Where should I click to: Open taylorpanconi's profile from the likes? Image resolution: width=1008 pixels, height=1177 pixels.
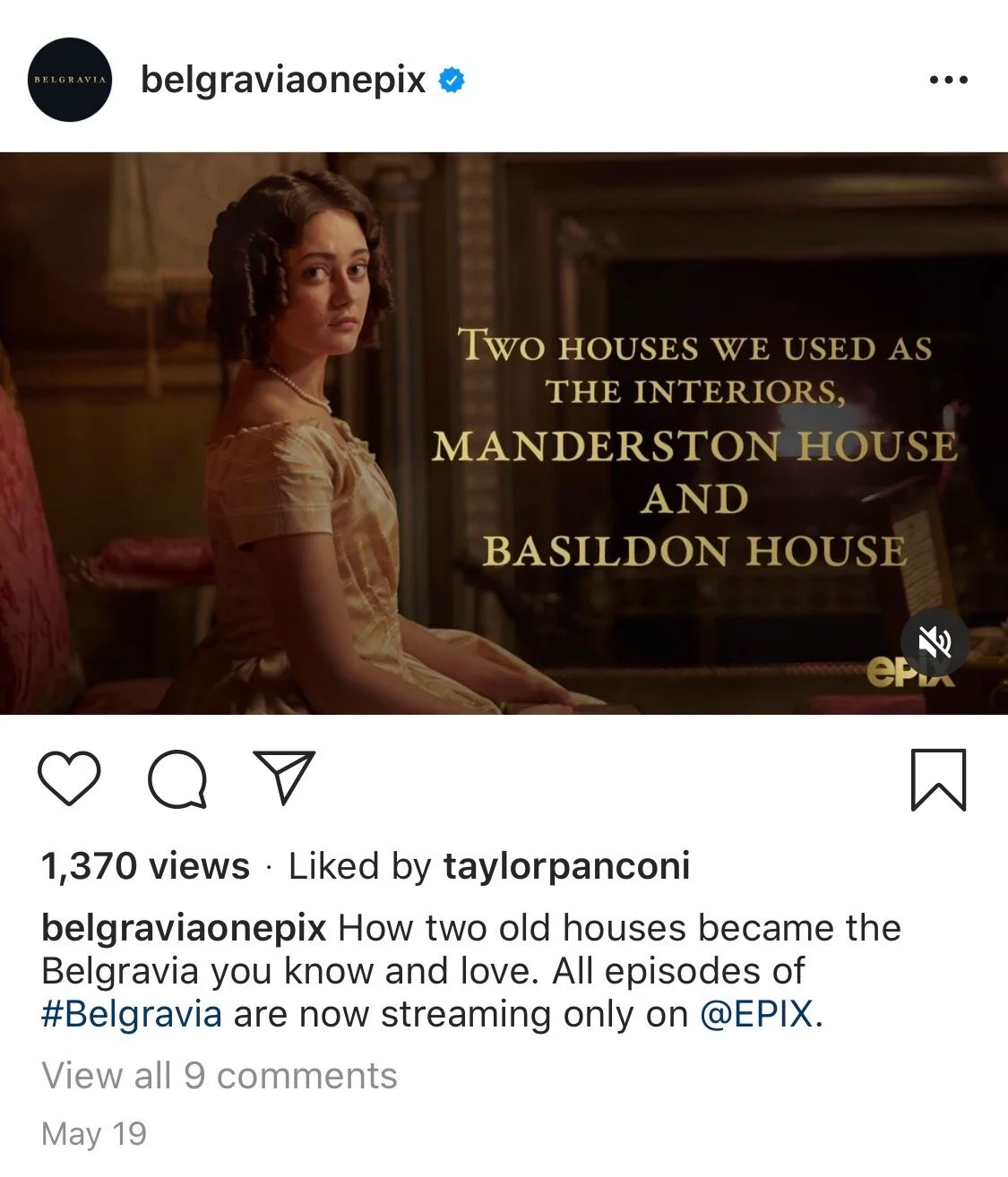coord(566,866)
